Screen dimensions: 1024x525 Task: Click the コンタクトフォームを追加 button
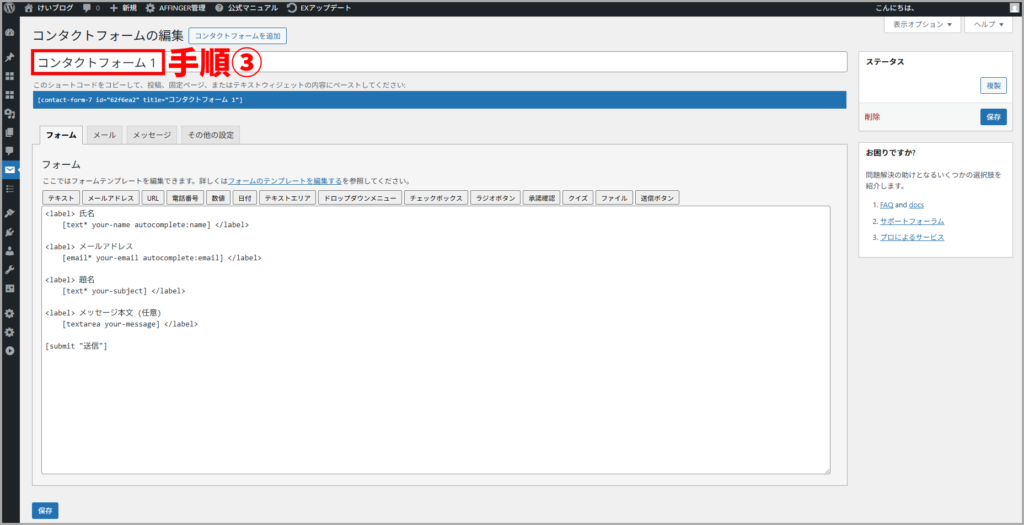[x=238, y=36]
